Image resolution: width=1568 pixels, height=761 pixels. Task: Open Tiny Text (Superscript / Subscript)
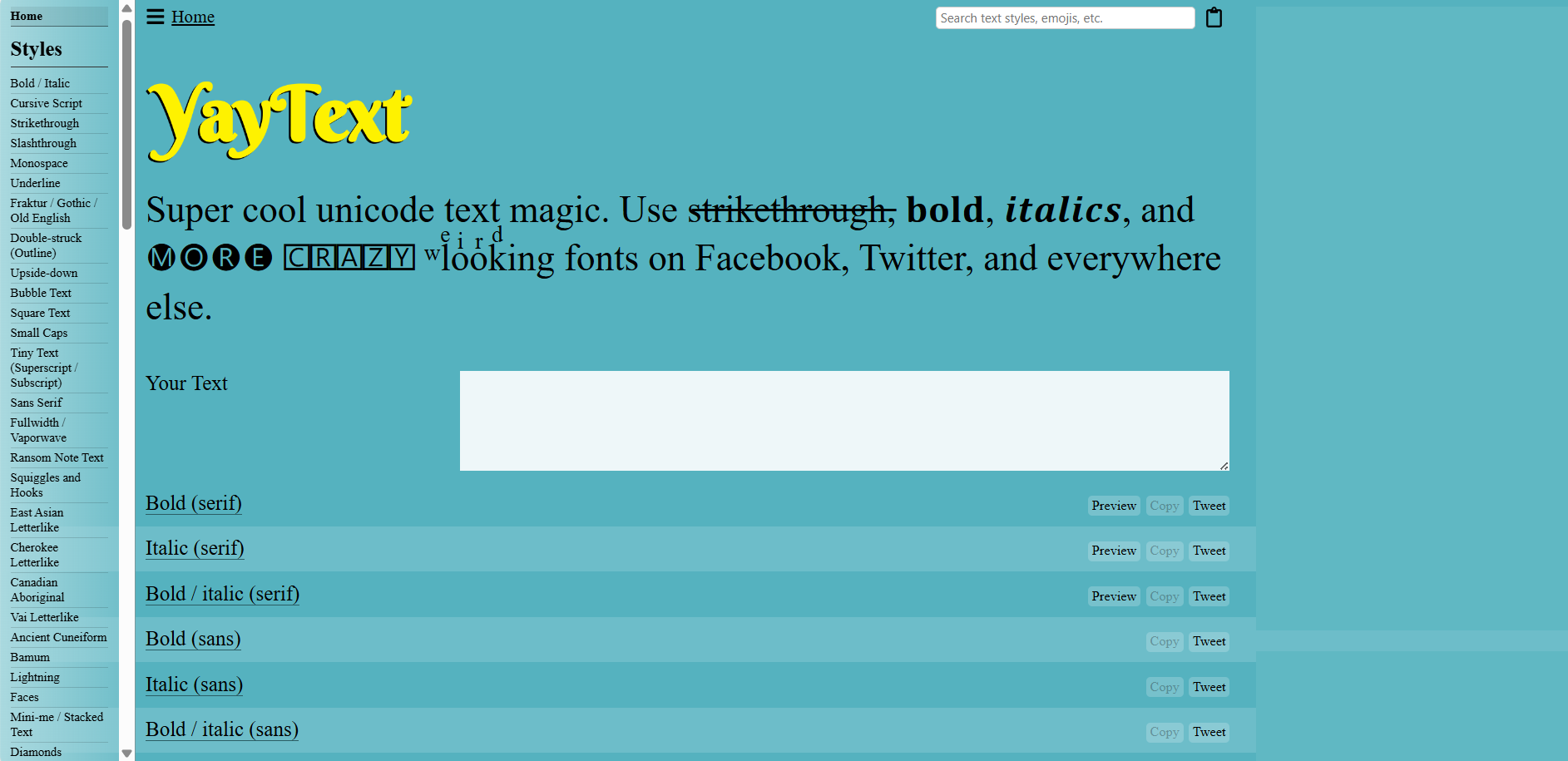(x=44, y=368)
